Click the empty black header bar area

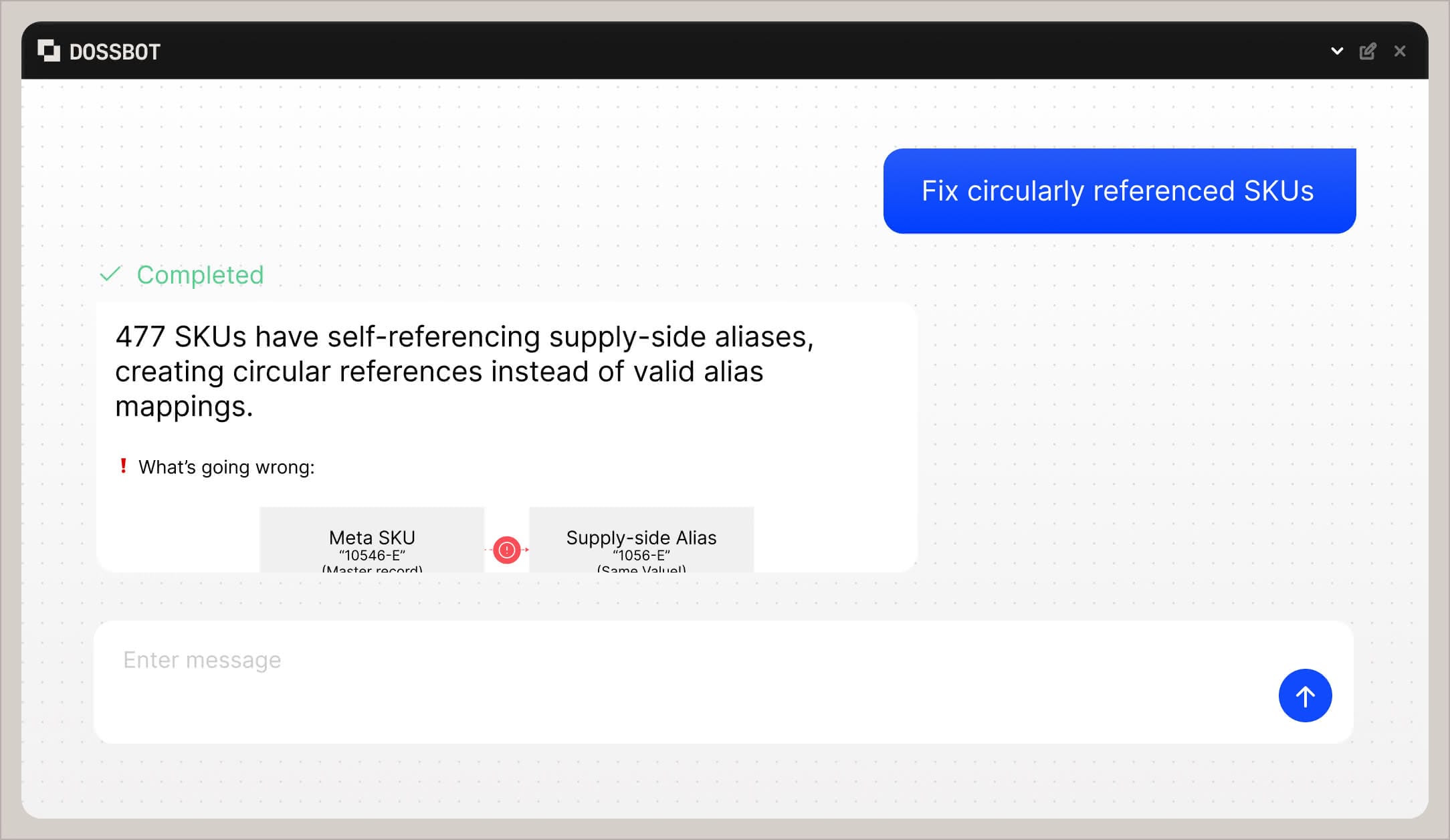pyautogui.click(x=736, y=51)
